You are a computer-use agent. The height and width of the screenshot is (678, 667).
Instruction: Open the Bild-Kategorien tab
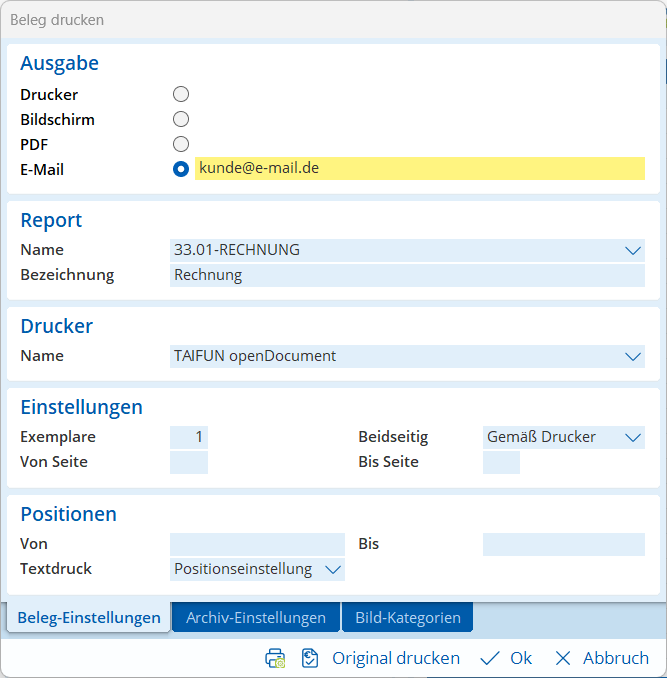pyautogui.click(x=407, y=618)
